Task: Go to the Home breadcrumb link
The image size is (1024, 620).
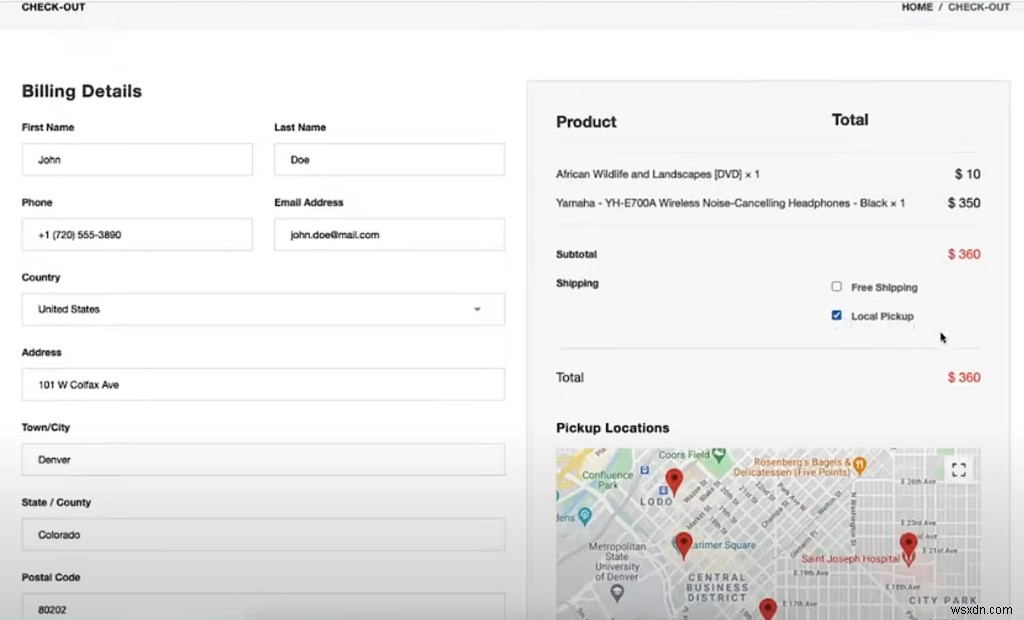Action: coord(917,7)
